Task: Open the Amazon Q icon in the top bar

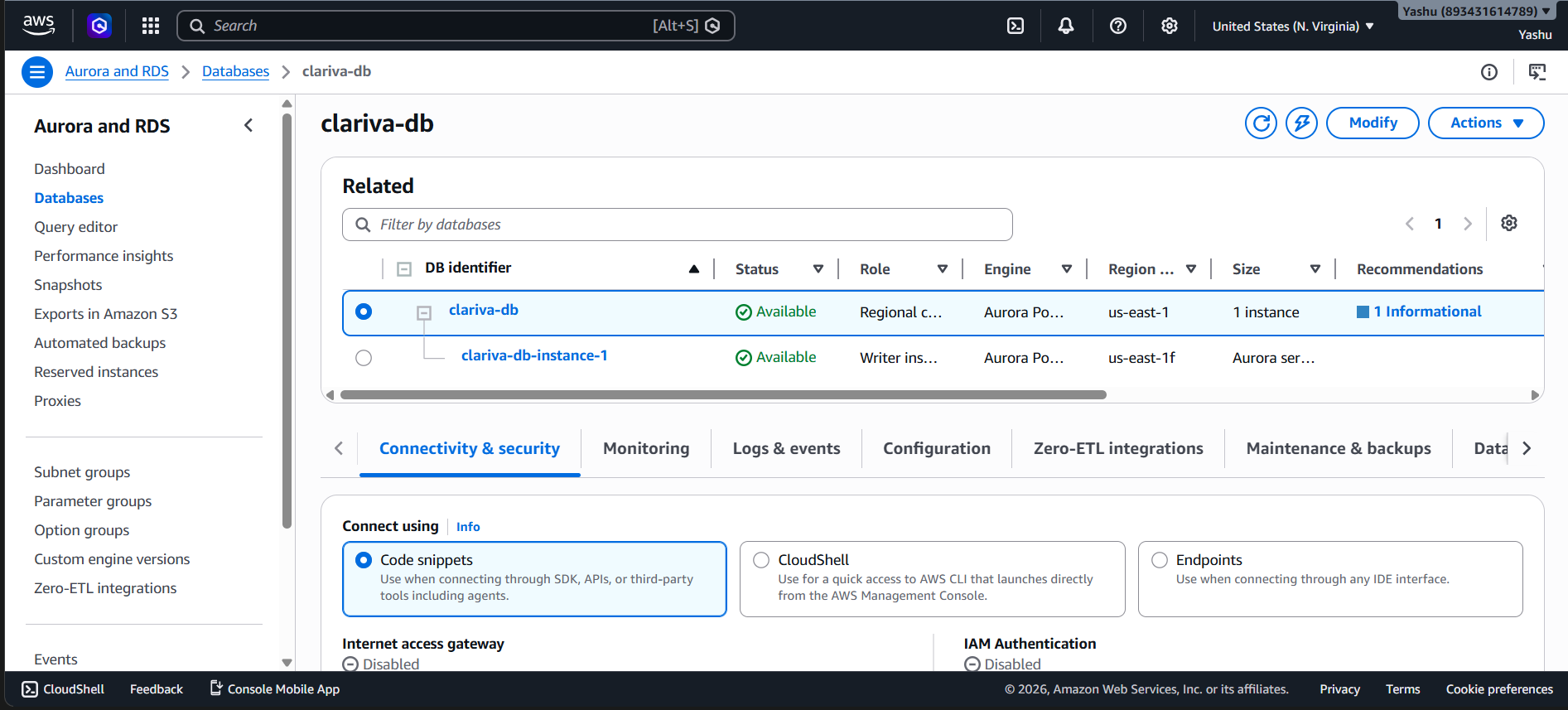Action: [99, 26]
